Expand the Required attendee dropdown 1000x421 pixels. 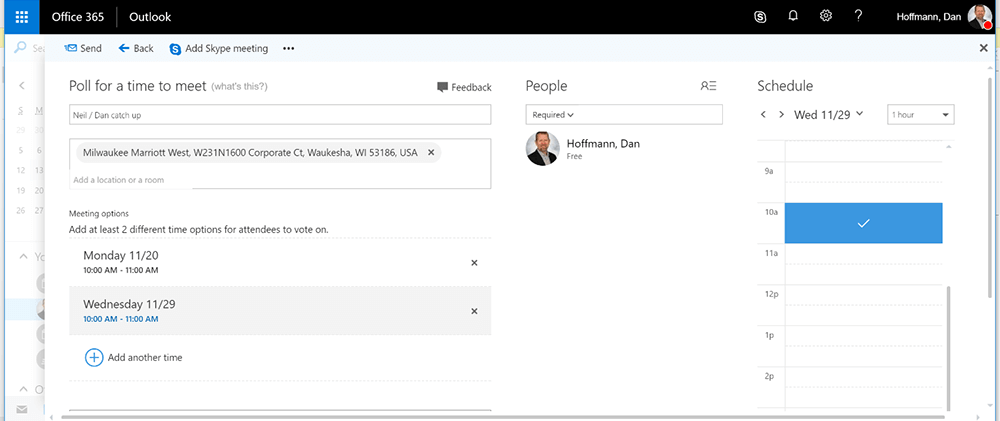(553, 115)
